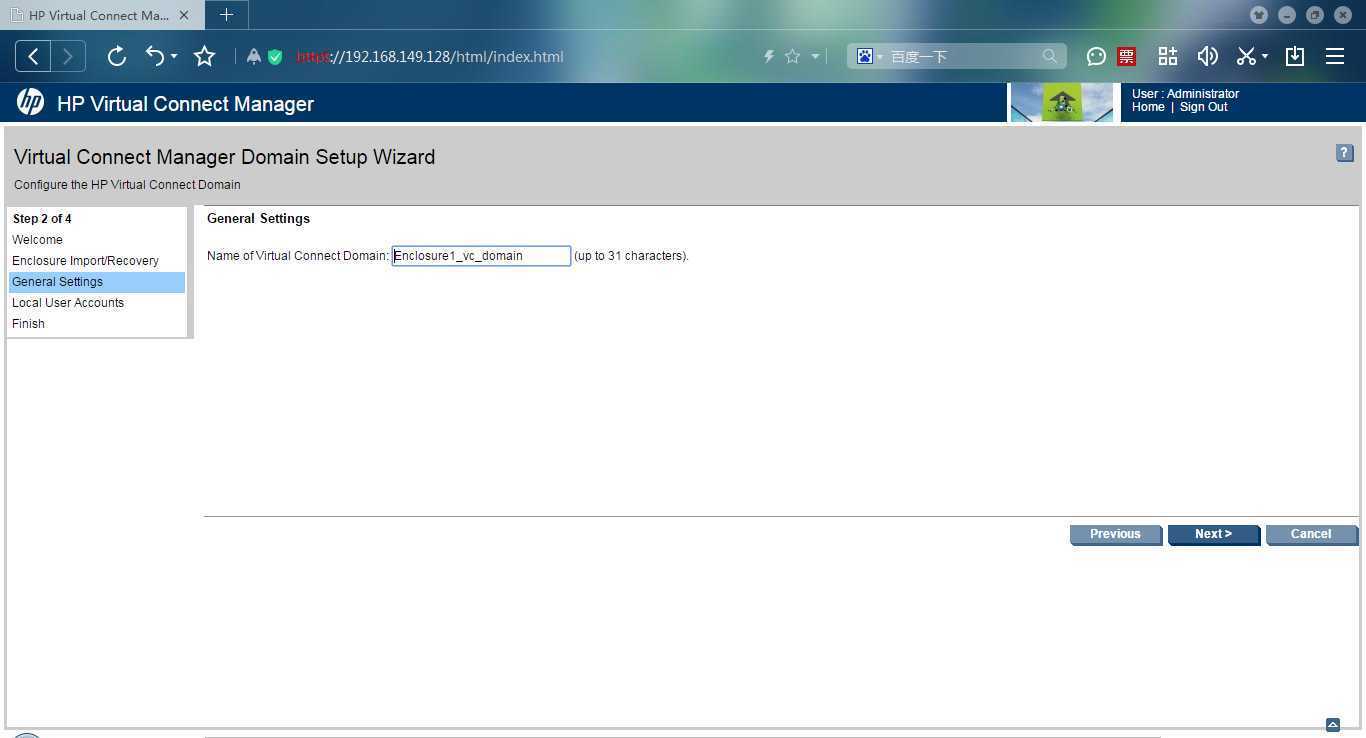Click the star icon in address bar
The width and height of the screenshot is (1366, 738).
click(793, 57)
